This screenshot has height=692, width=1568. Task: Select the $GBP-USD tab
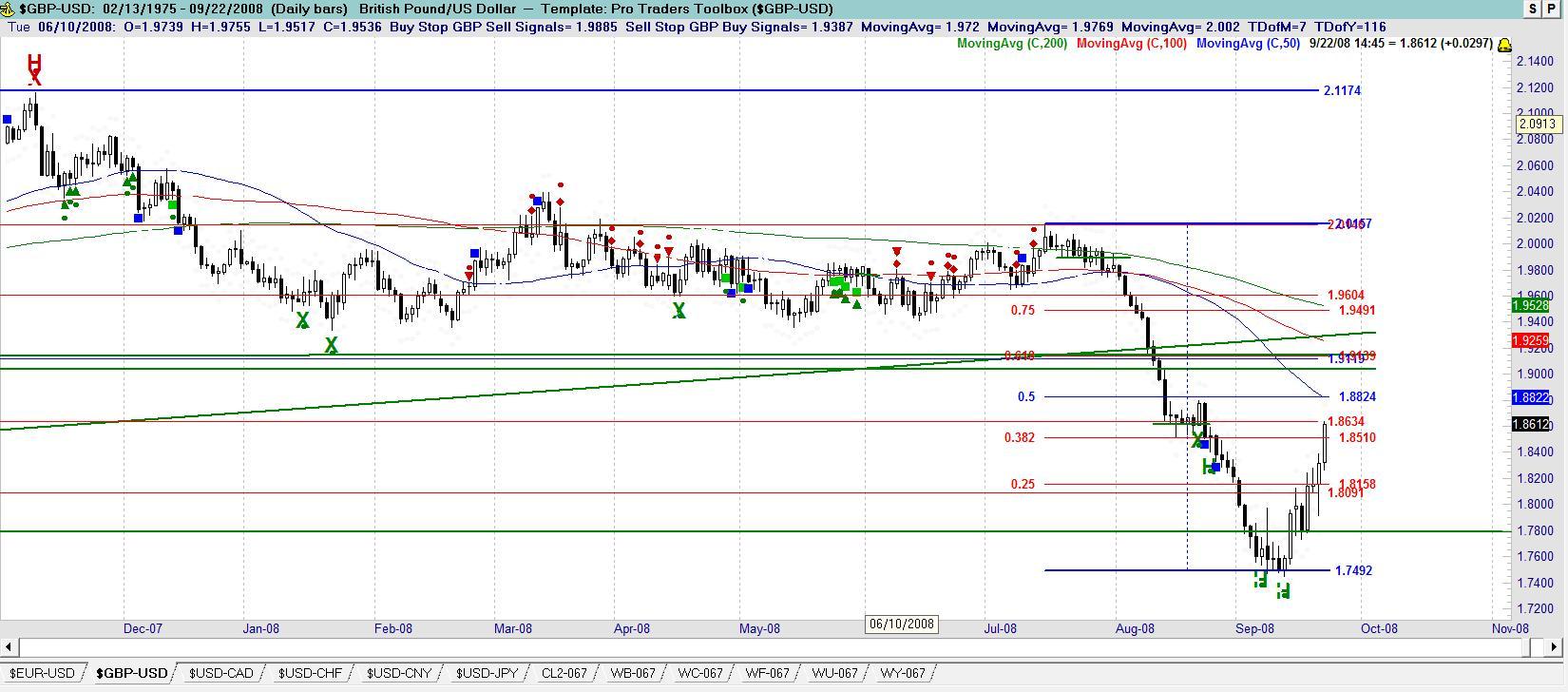point(131,673)
